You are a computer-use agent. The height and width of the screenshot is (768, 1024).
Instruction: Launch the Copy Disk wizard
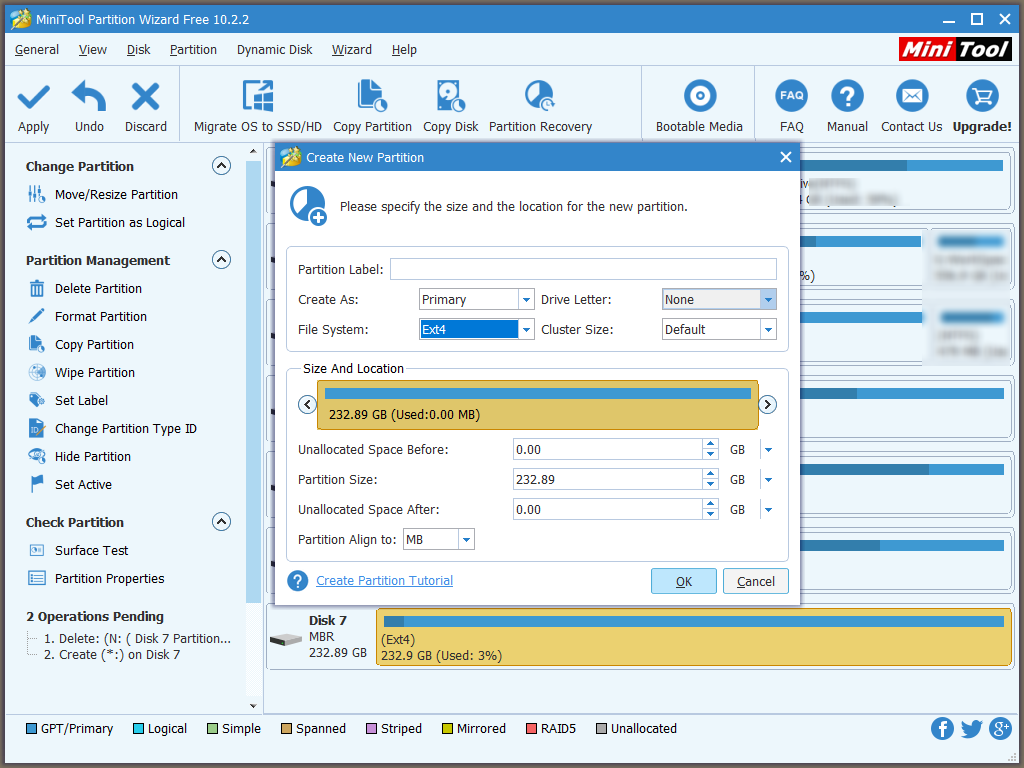[x=451, y=107]
